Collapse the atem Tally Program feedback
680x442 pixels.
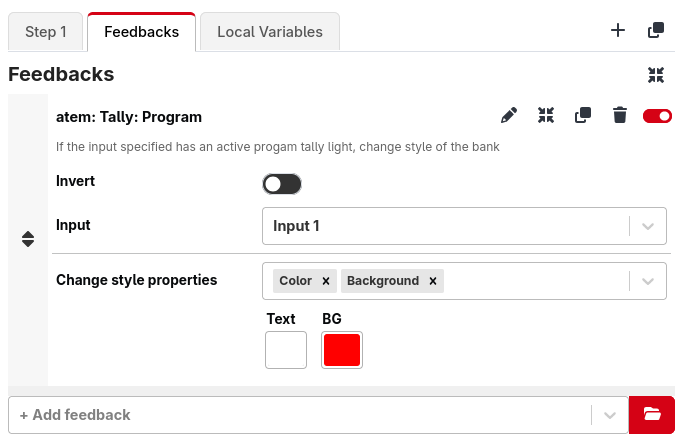(x=546, y=116)
